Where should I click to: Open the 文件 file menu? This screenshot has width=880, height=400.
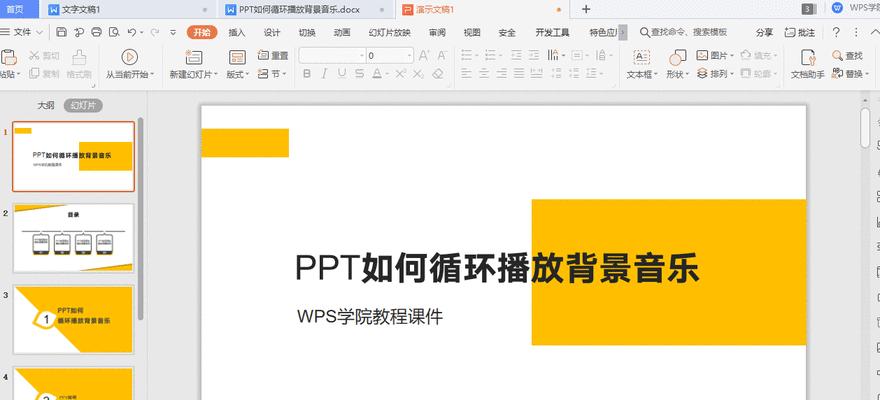pyautogui.click(x=22, y=33)
